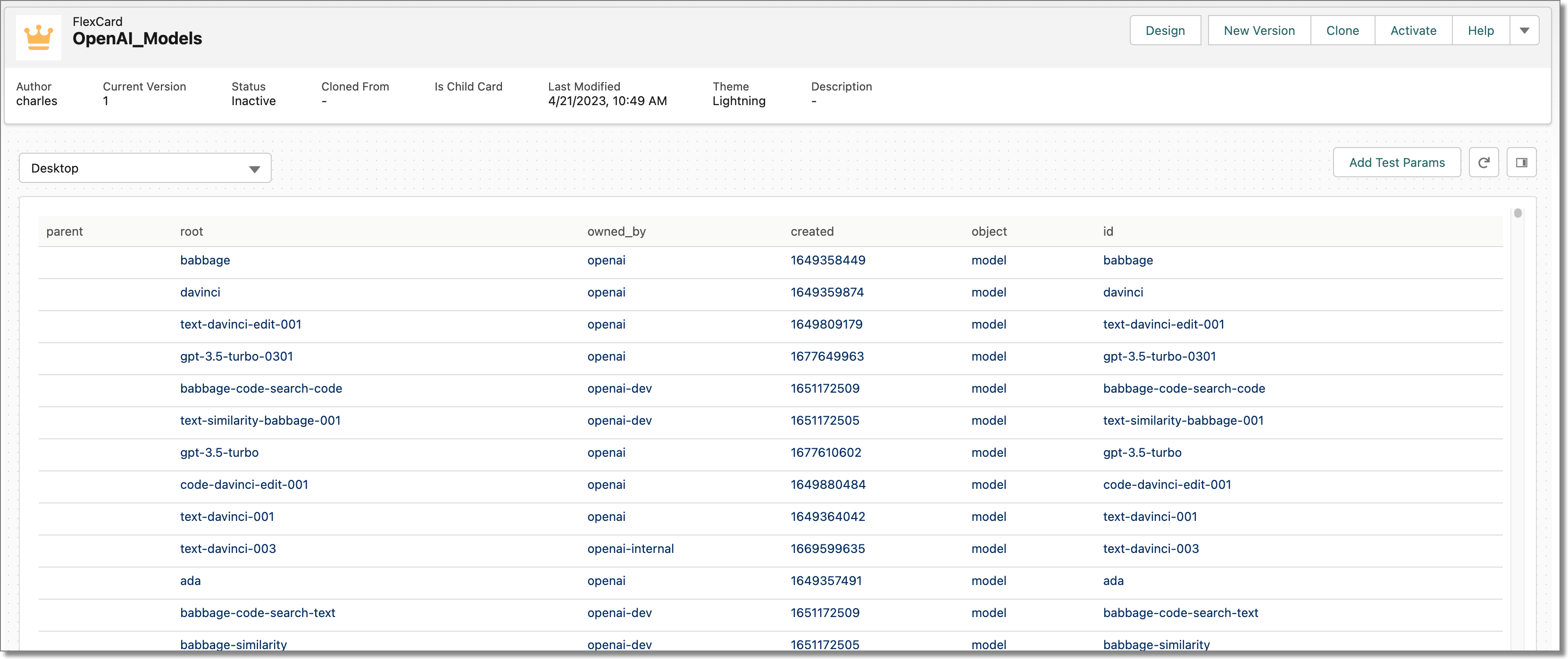Click the FlexCard crown icon
Screen dimensions: 1568x659
38,38
